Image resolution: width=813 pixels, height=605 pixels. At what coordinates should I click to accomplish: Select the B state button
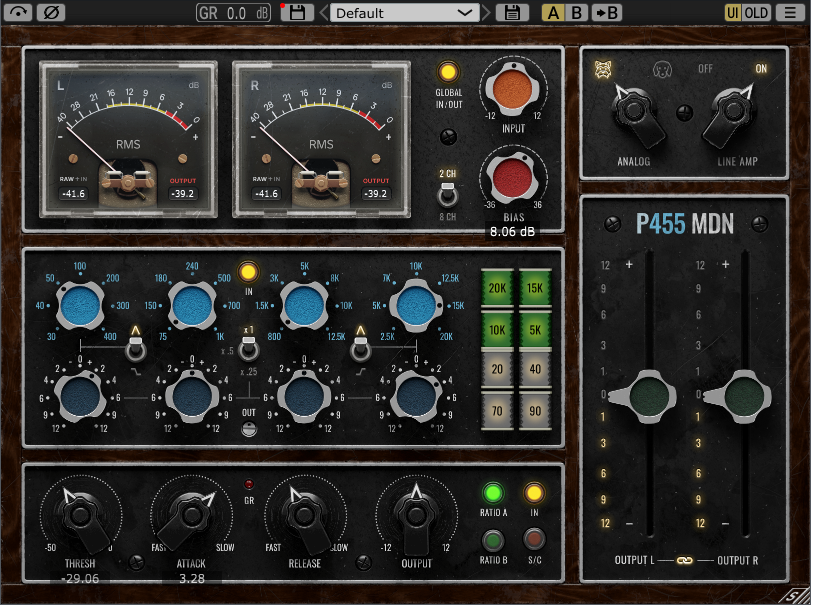coord(576,12)
